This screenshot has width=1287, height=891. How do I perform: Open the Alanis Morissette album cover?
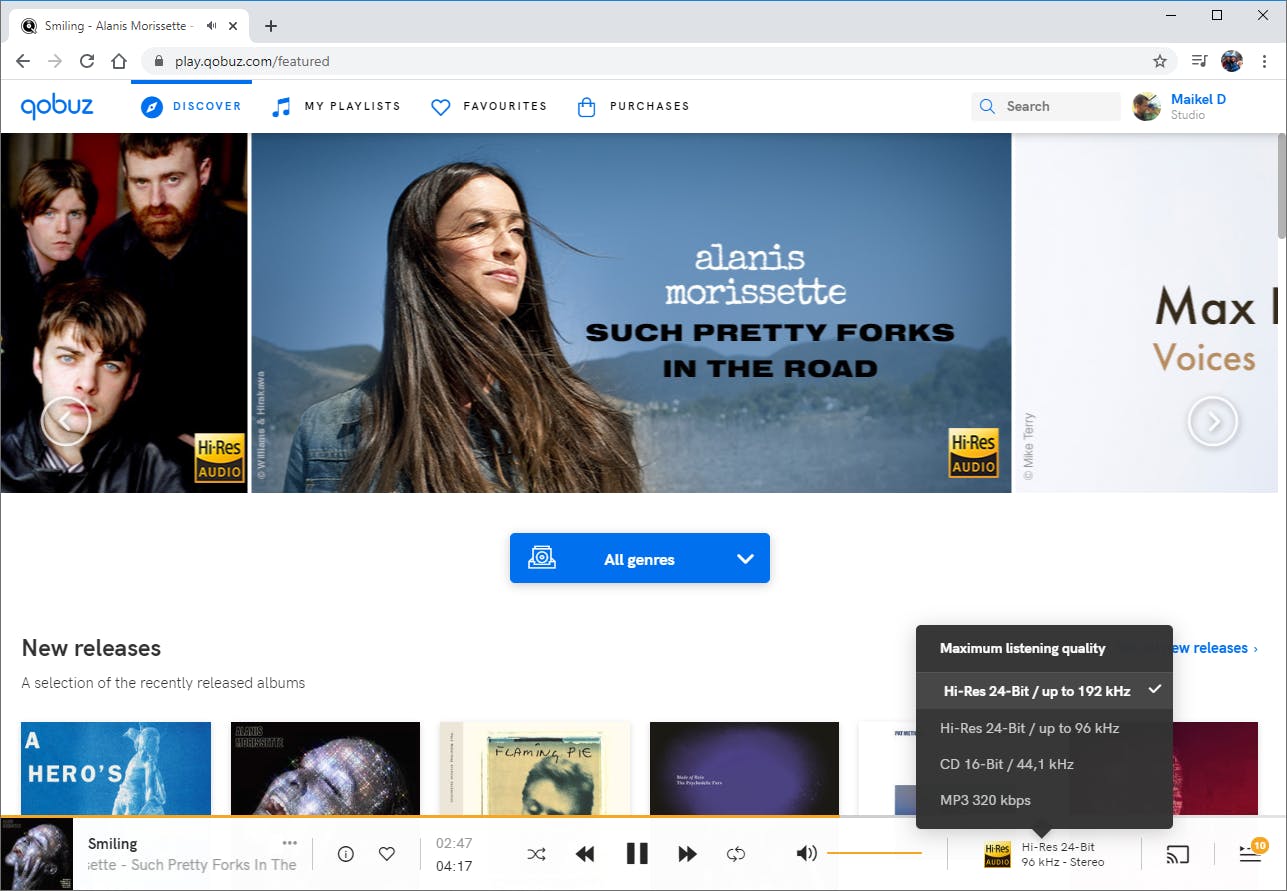pos(325,770)
